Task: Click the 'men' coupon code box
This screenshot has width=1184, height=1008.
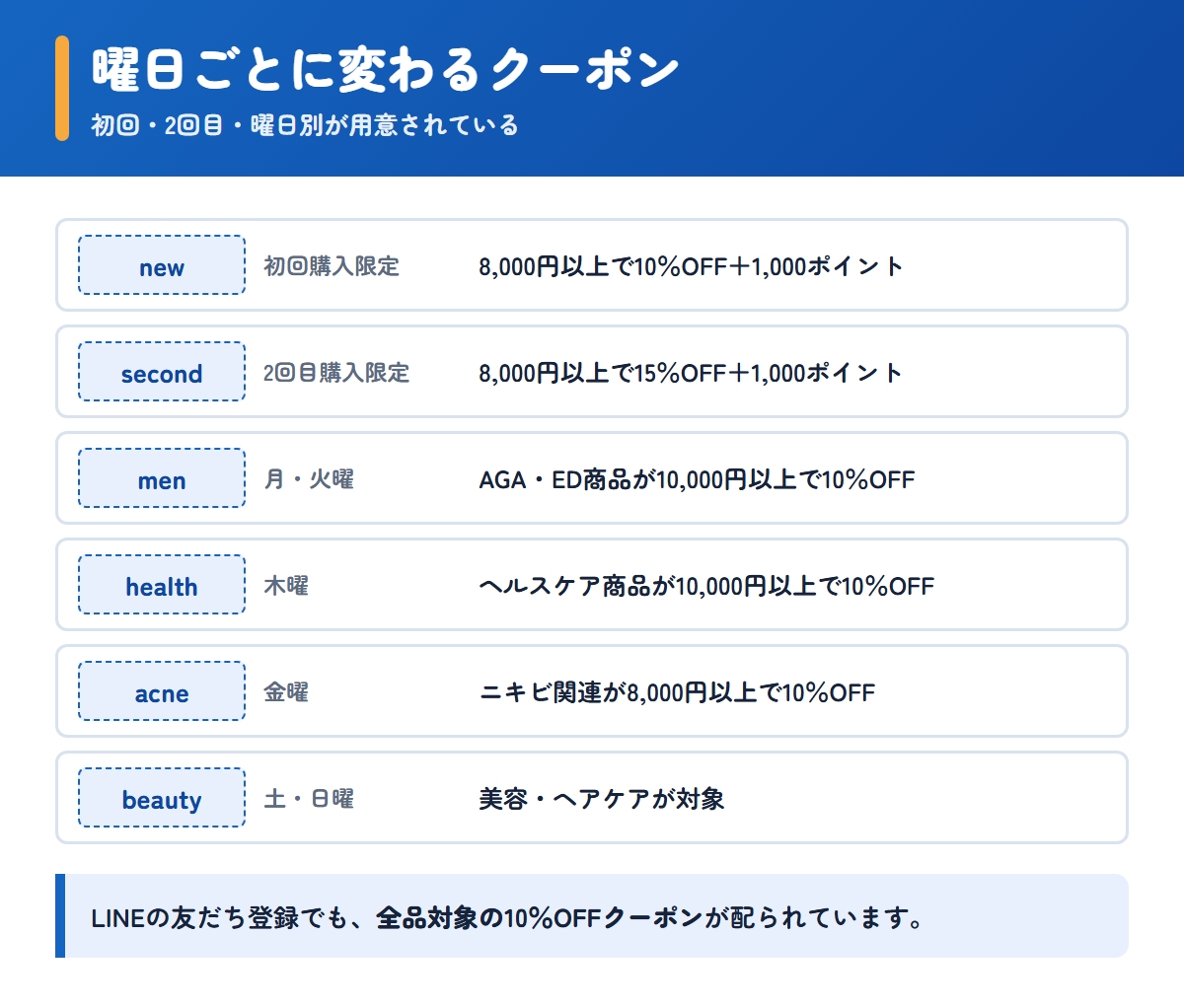Action: point(162,477)
